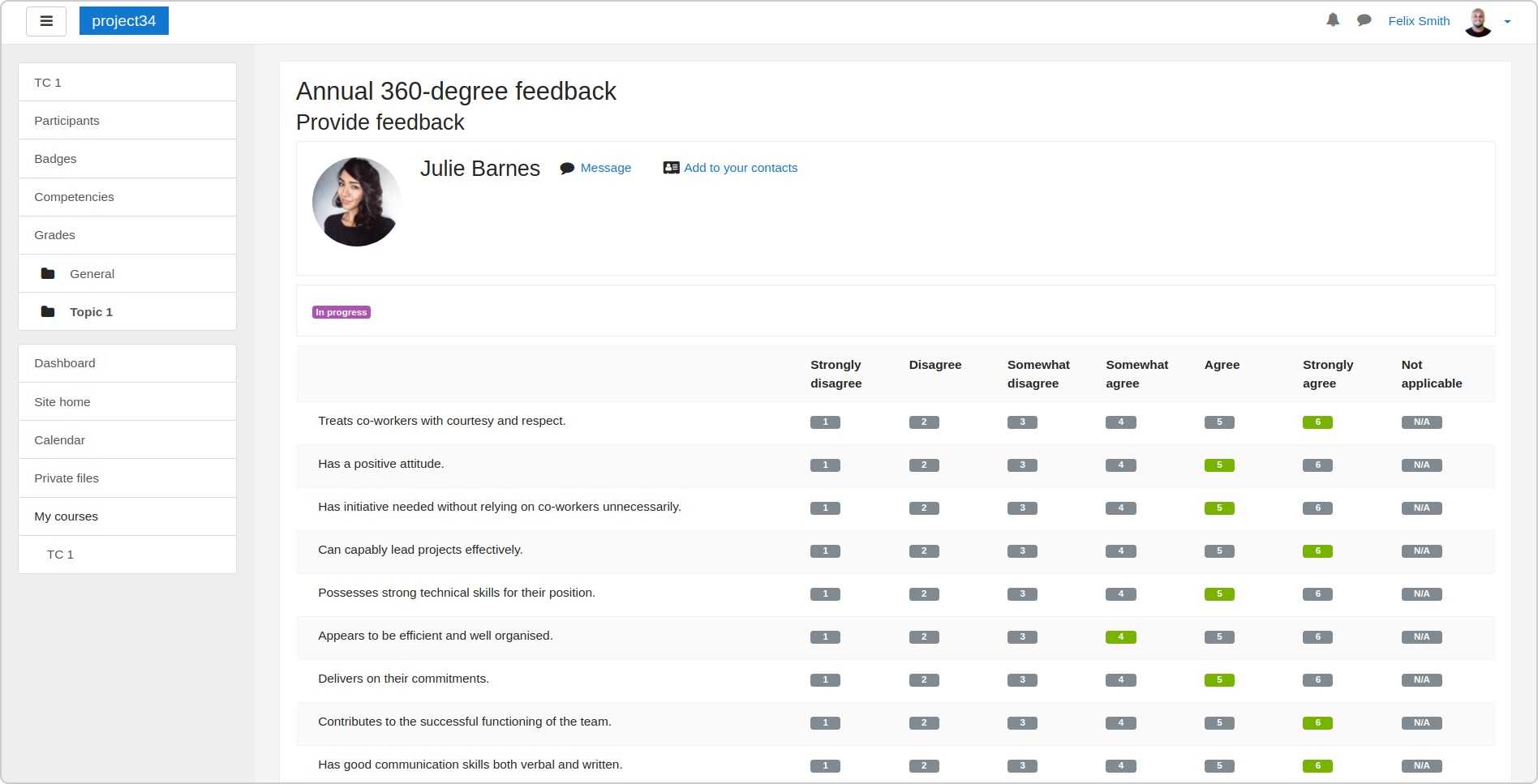
Task: Click the folder icon beside General
Action: (x=48, y=274)
